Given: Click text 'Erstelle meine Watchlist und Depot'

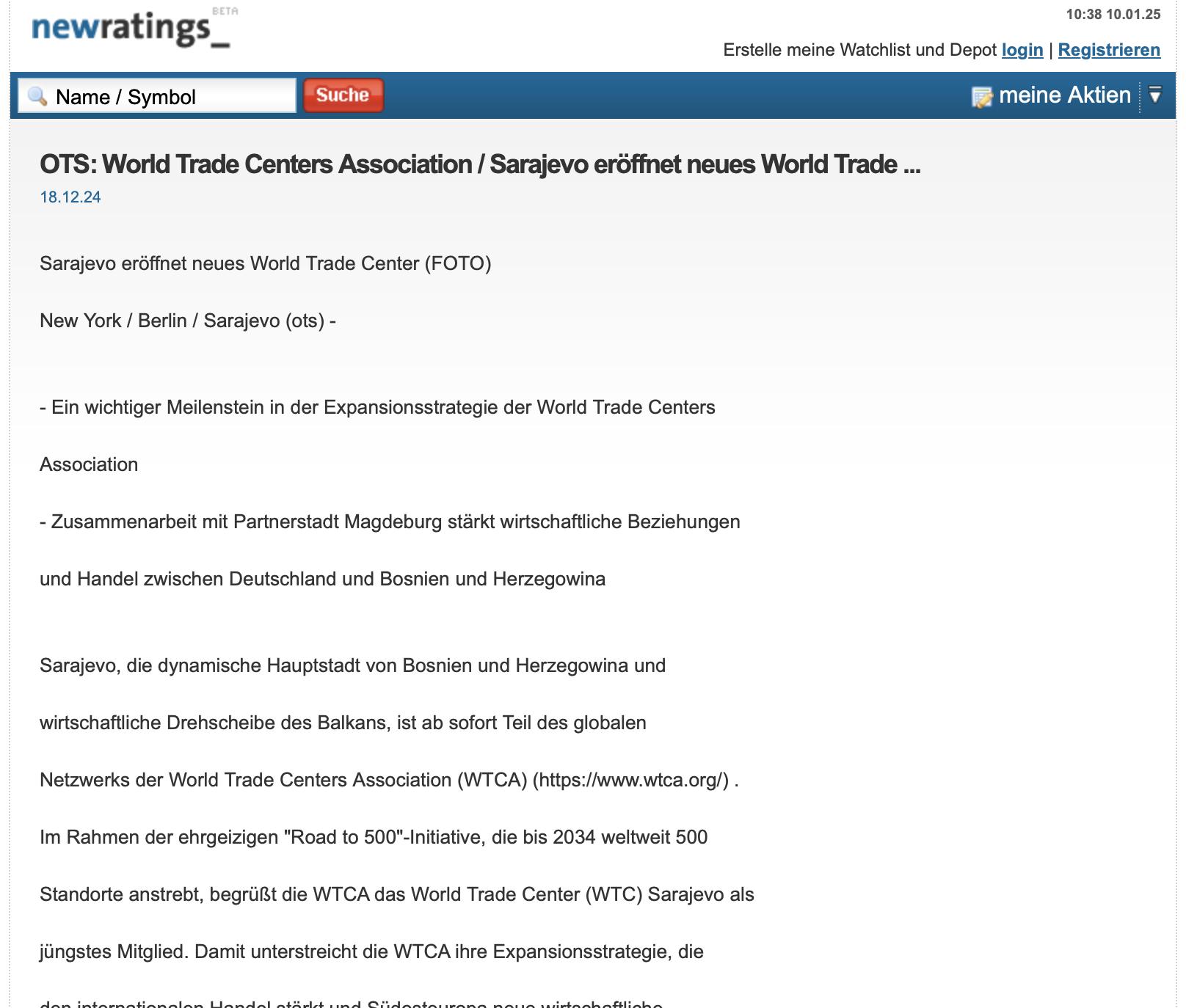Looking at the screenshot, I should (x=860, y=50).
